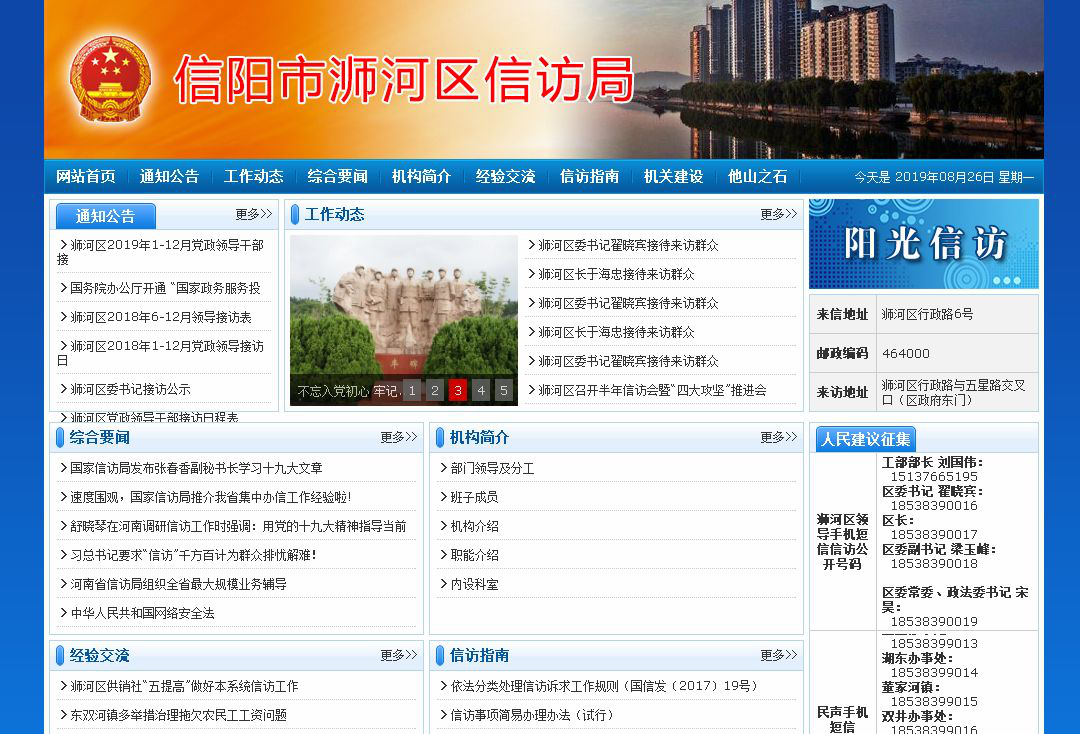Open 机构介绍 page

[474, 526]
